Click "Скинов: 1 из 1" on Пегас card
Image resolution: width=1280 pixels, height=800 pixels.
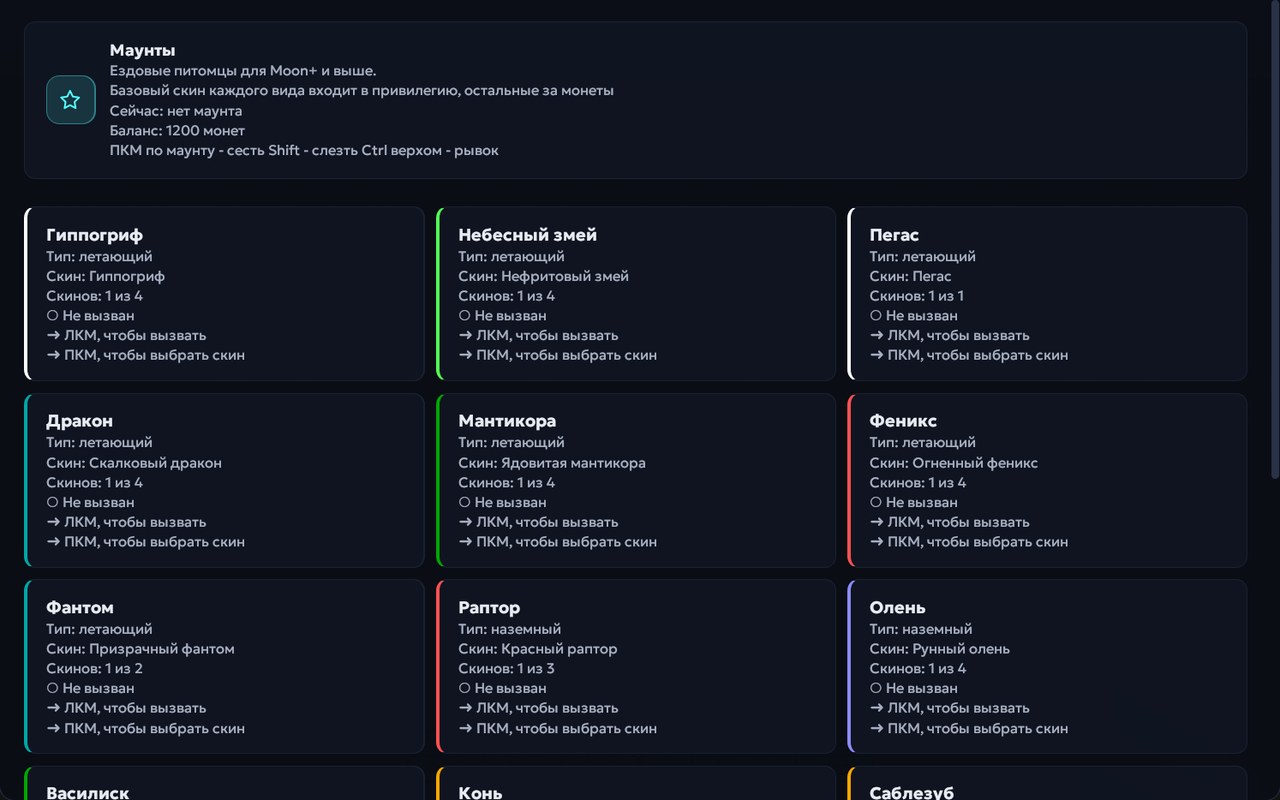(917, 296)
